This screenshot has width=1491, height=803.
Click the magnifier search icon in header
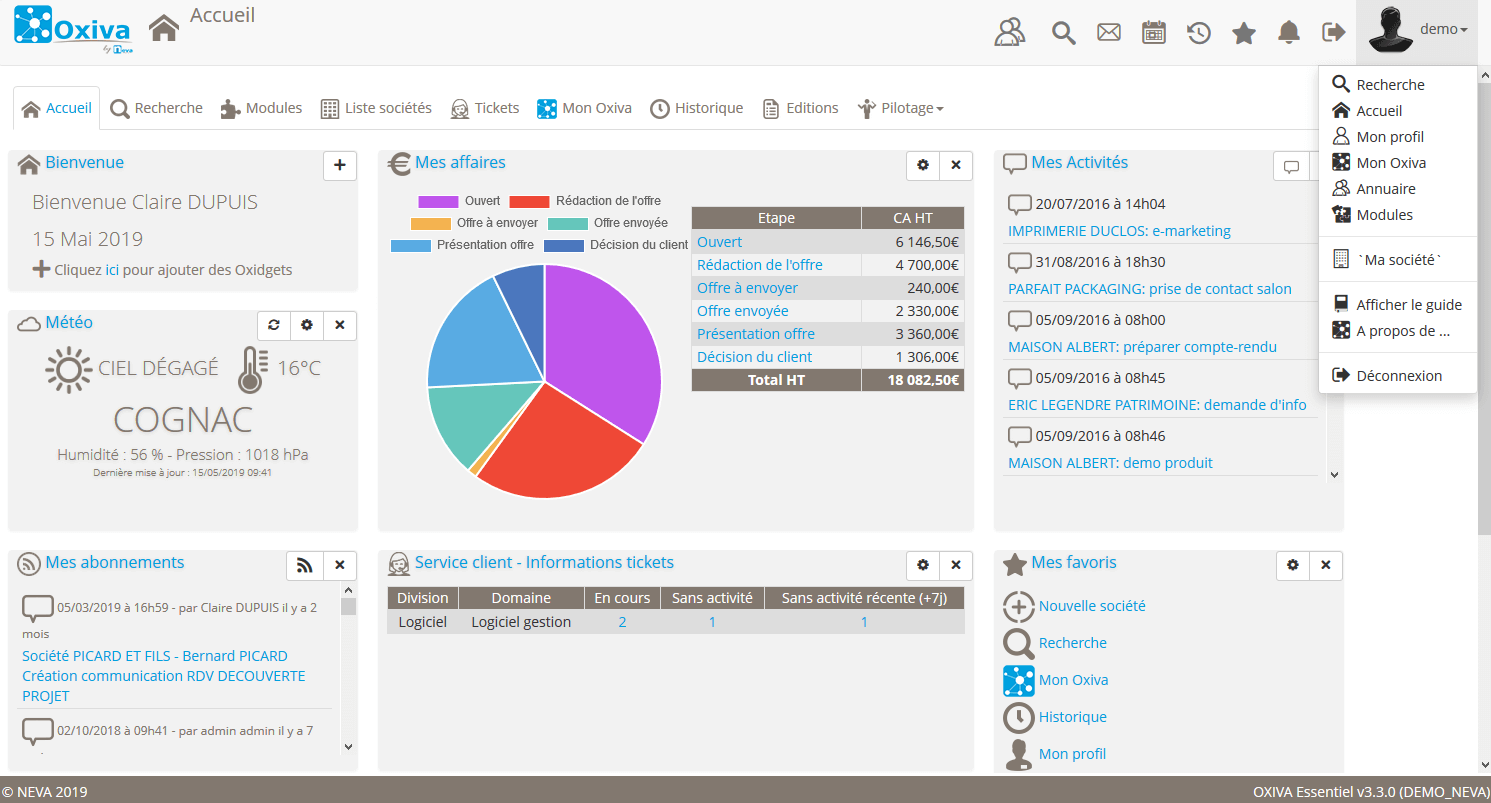(1063, 33)
